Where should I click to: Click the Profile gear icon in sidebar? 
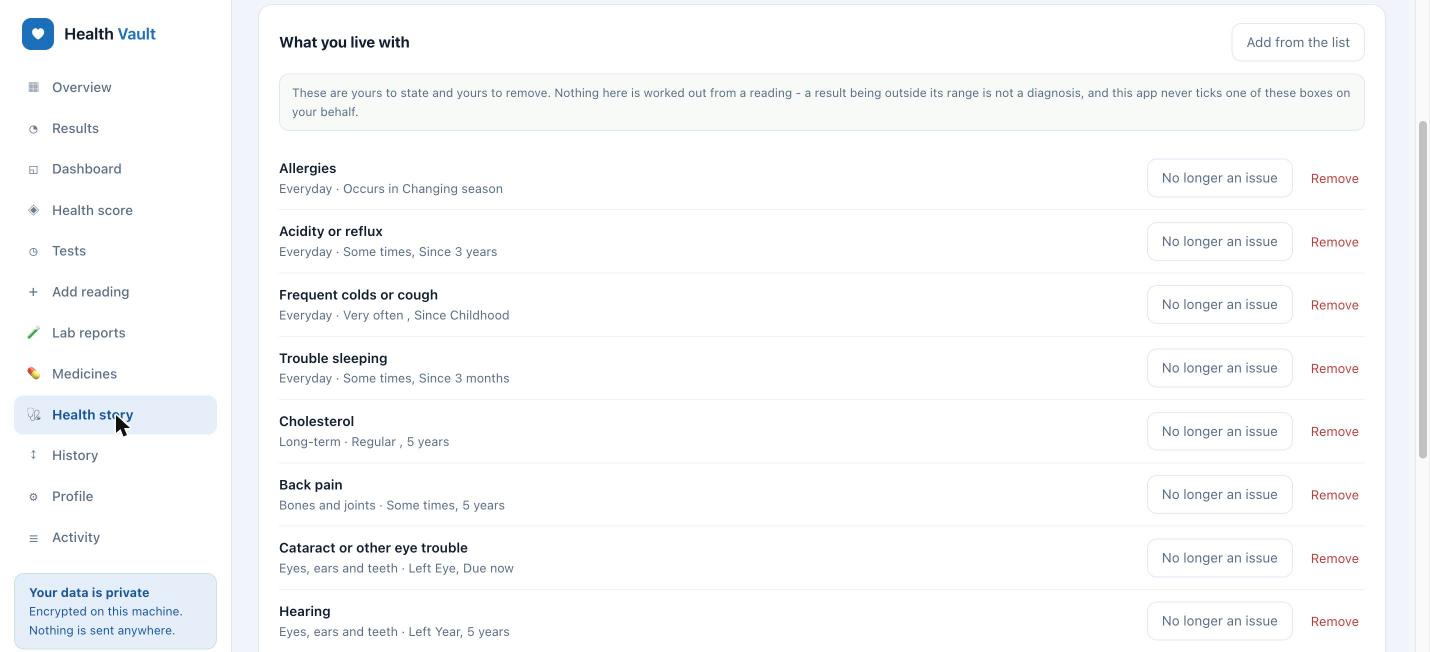pyautogui.click(x=33, y=496)
